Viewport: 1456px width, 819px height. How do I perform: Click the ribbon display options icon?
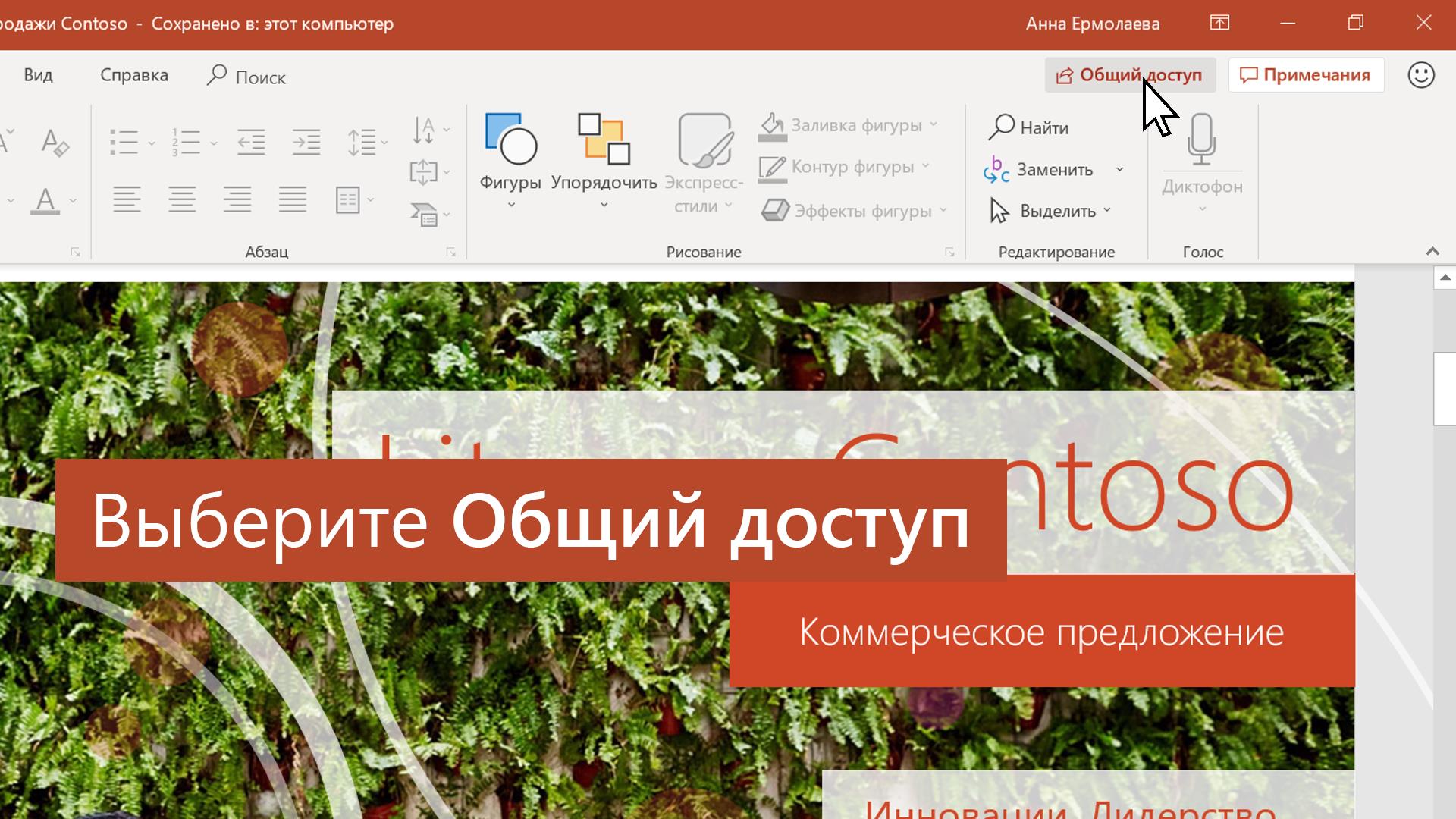[x=1219, y=23]
